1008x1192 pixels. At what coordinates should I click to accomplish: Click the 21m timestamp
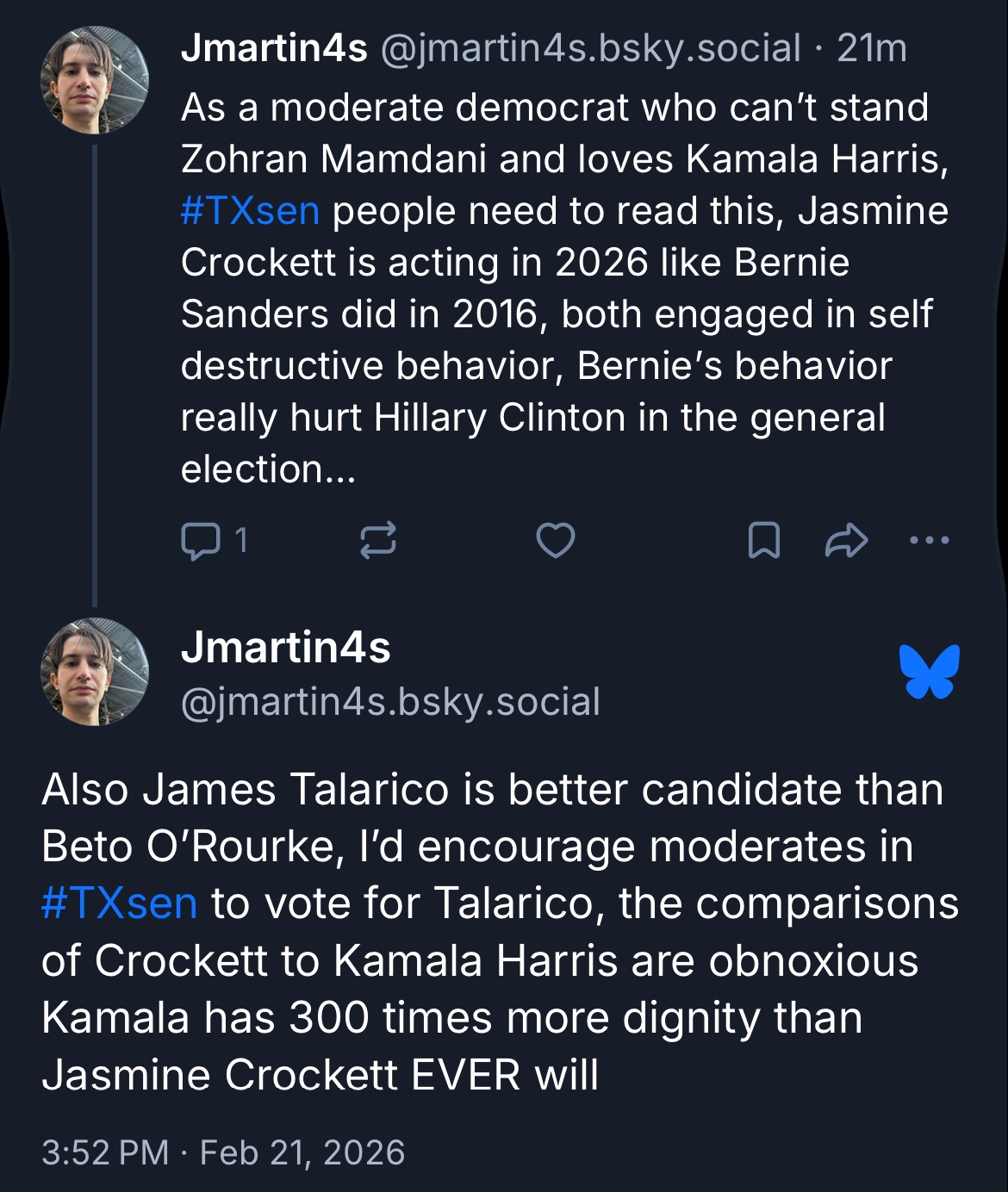[872, 48]
